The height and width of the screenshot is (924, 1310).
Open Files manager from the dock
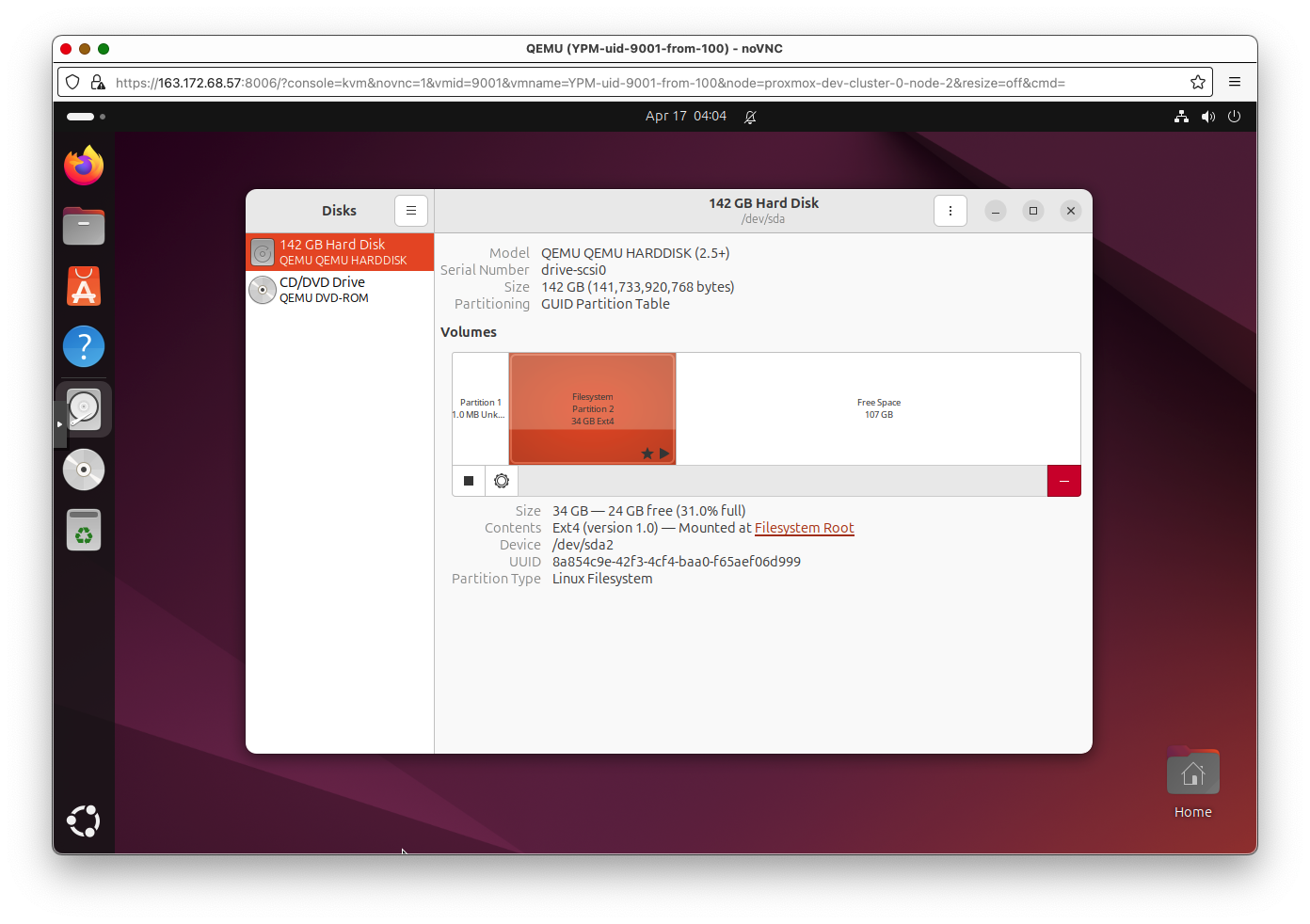point(84,227)
